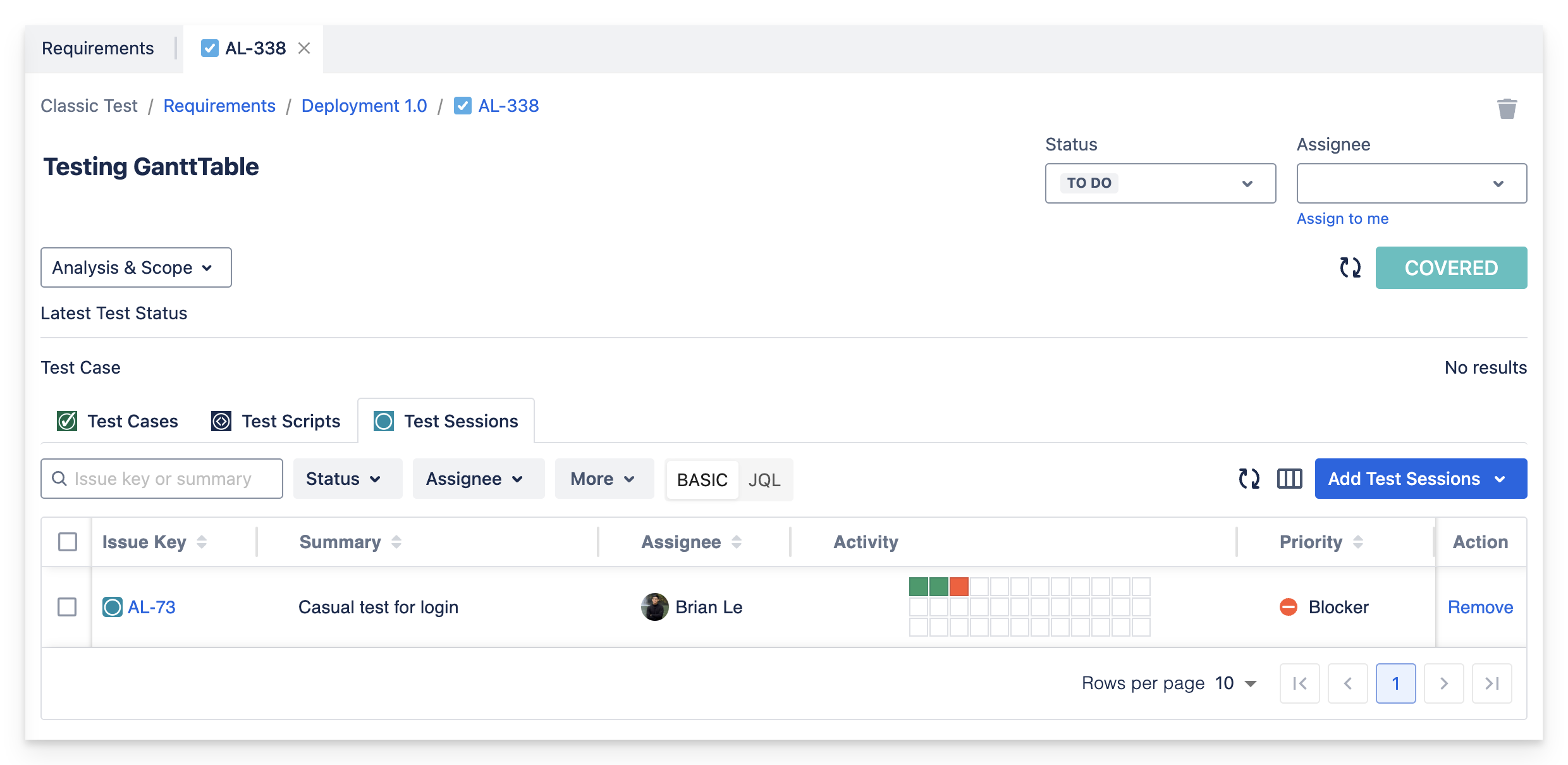This screenshot has width=1568, height=765.
Task: Click the Assign to me link
Action: tap(1342, 219)
